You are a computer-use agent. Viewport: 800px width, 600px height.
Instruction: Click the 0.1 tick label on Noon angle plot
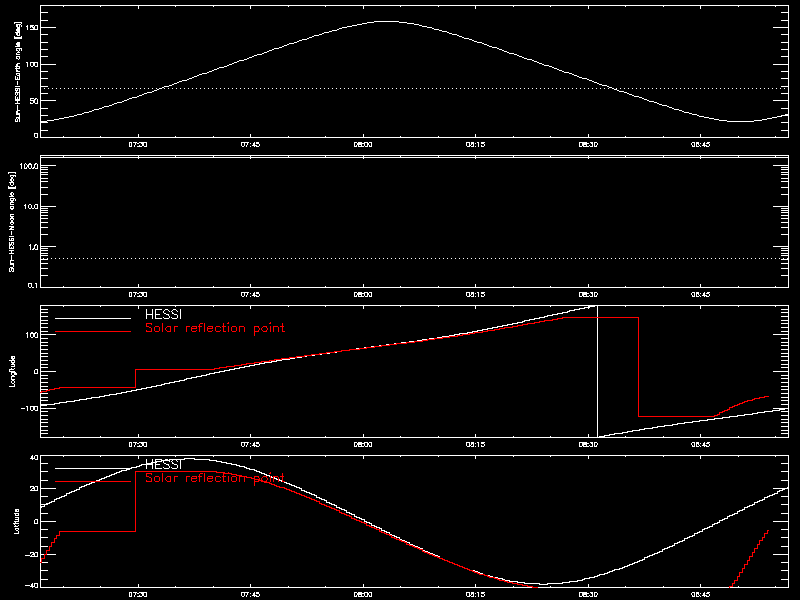point(33,285)
